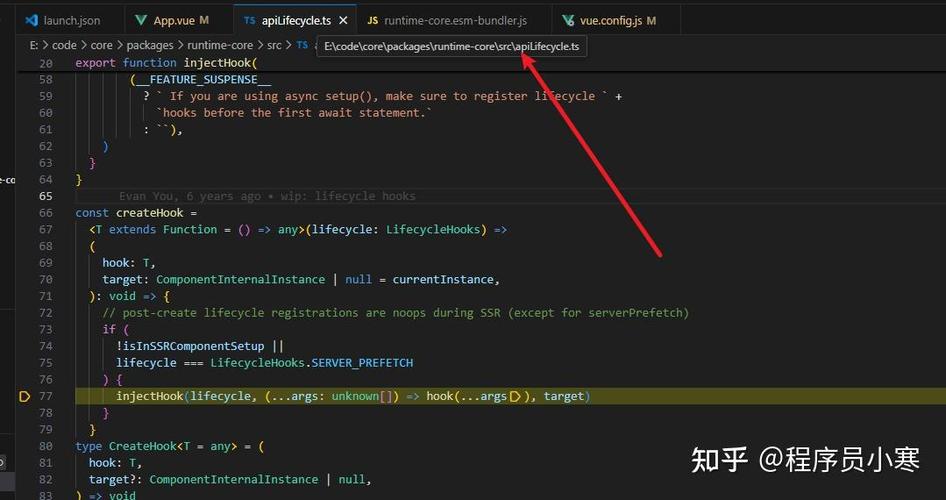Image resolution: width=946 pixels, height=500 pixels.
Task: Click the Vue icon on App.vue tab
Action: [x=141, y=21]
